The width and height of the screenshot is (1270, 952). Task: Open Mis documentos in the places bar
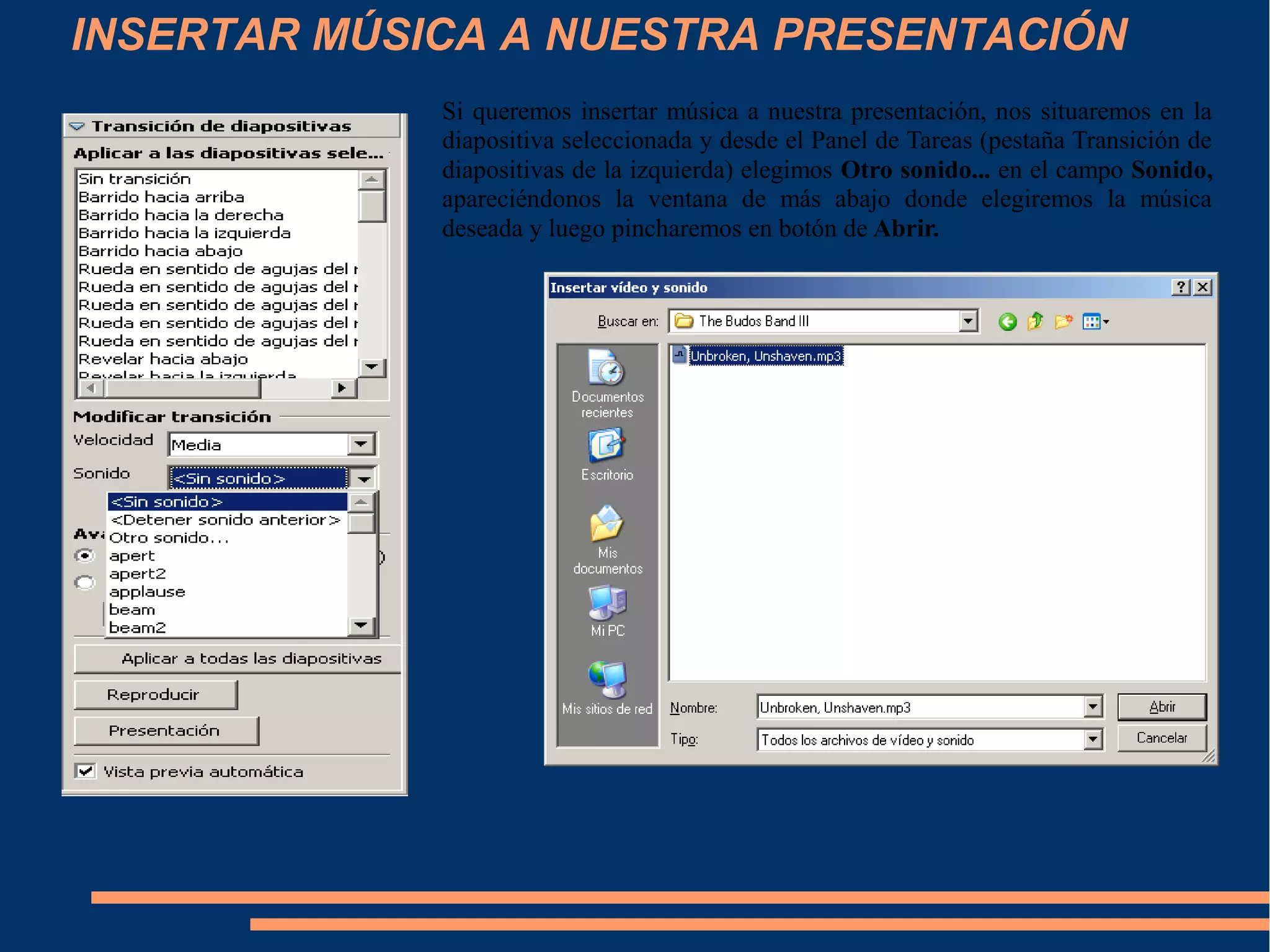pos(607,540)
